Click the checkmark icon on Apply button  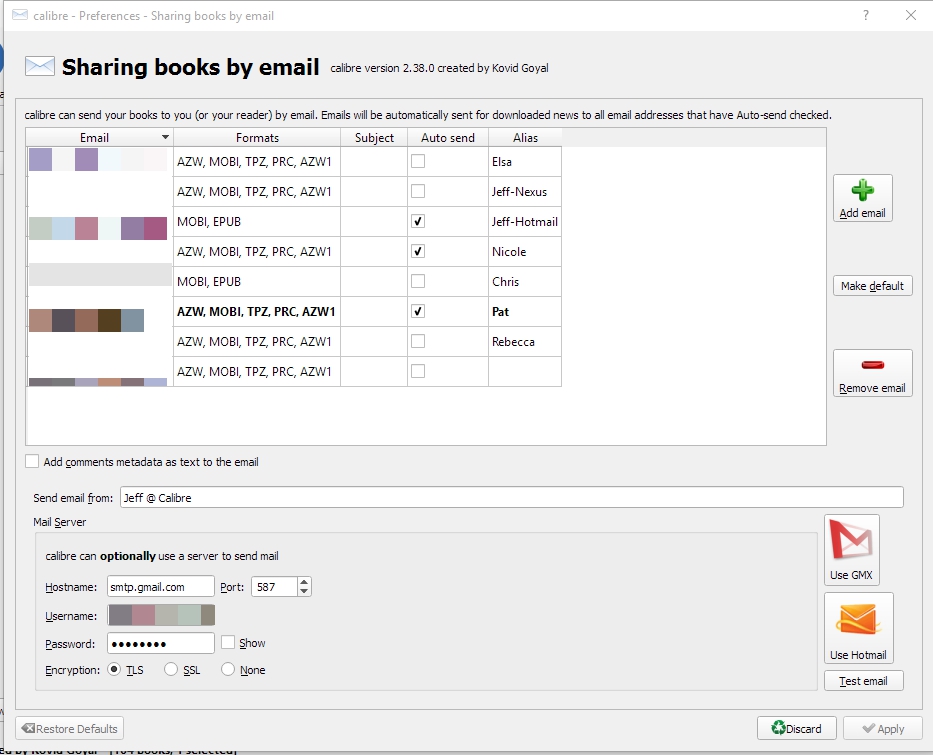point(868,728)
